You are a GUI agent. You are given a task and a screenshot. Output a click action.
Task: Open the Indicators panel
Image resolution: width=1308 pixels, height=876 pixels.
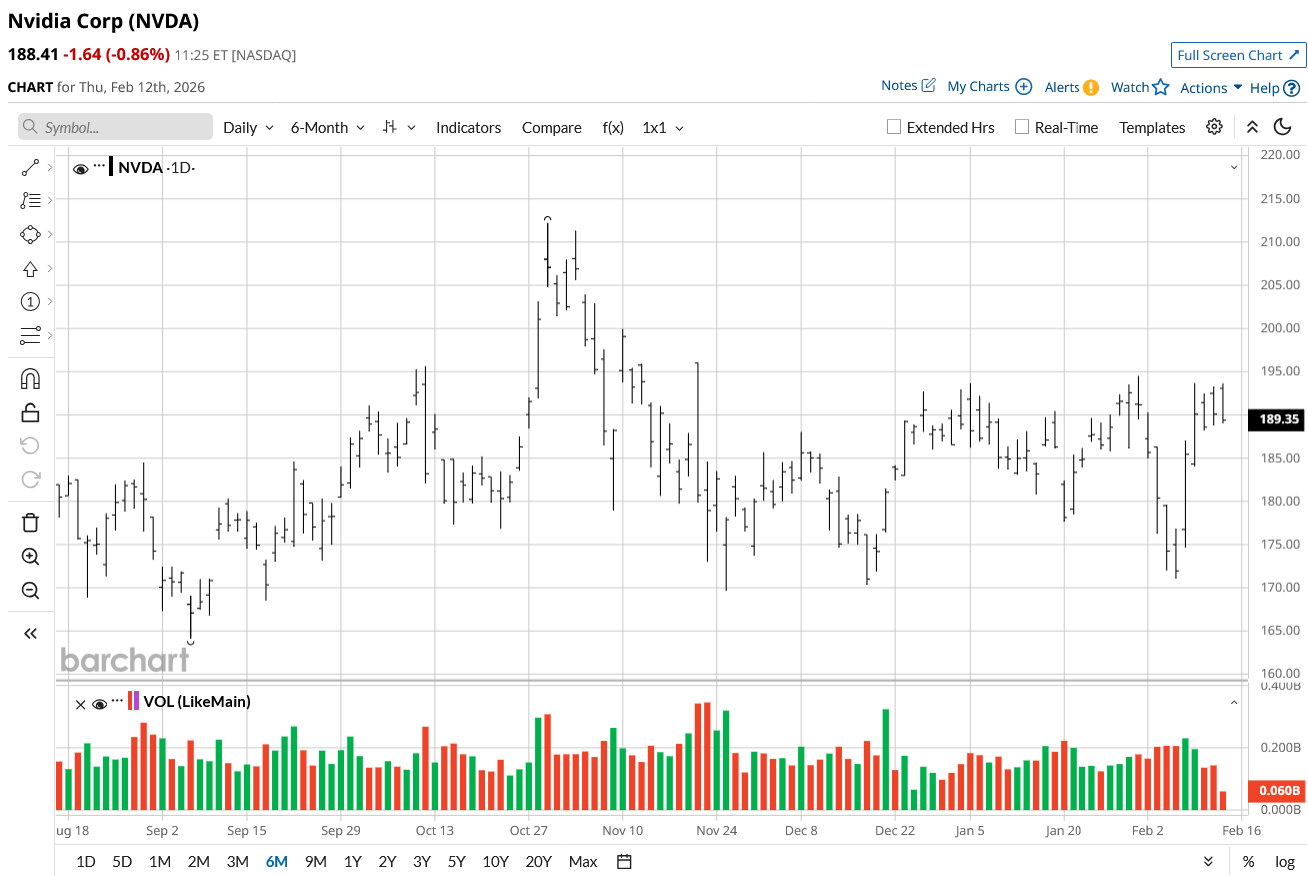pyautogui.click(x=468, y=128)
